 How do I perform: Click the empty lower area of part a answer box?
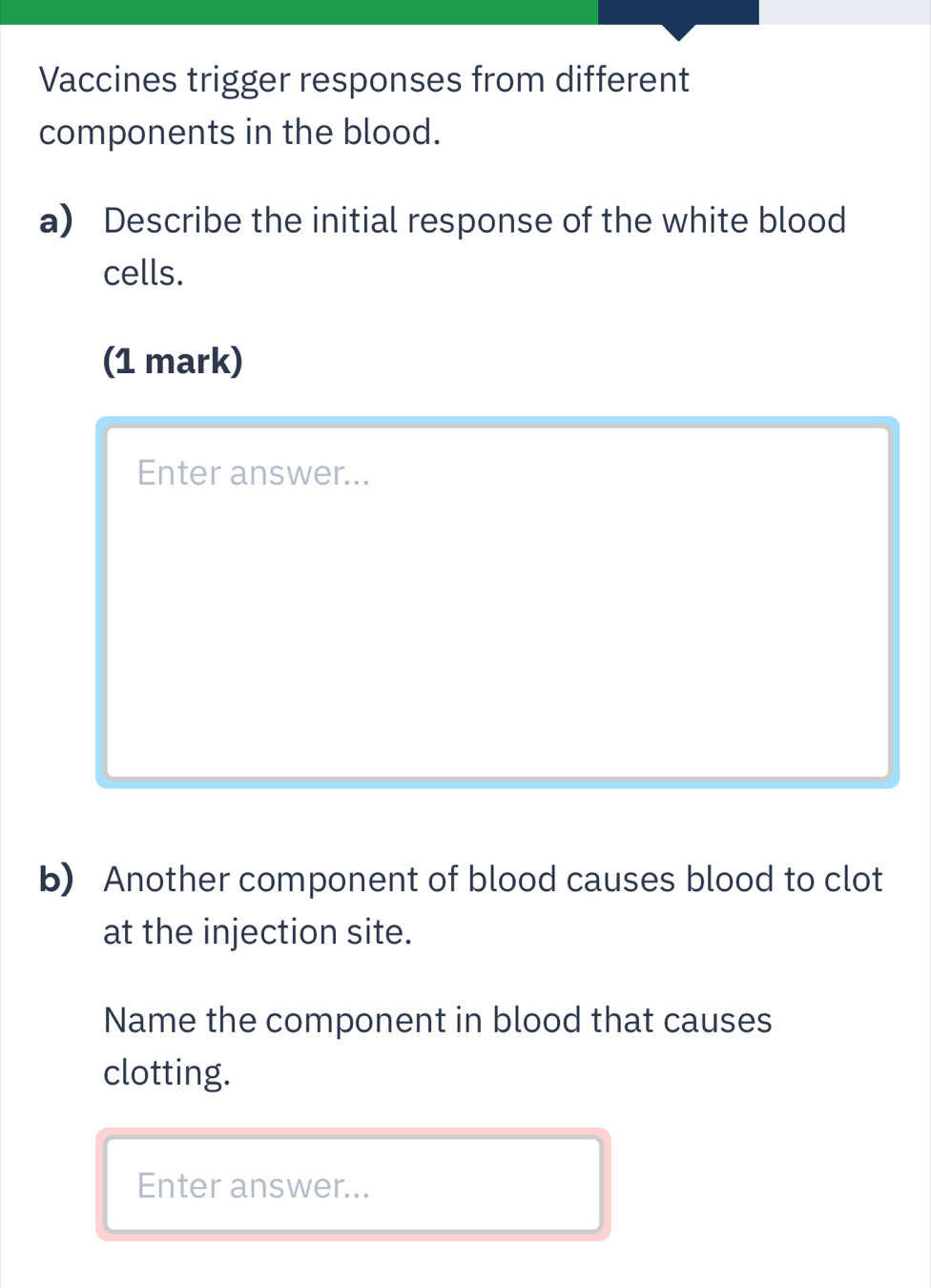click(497, 687)
